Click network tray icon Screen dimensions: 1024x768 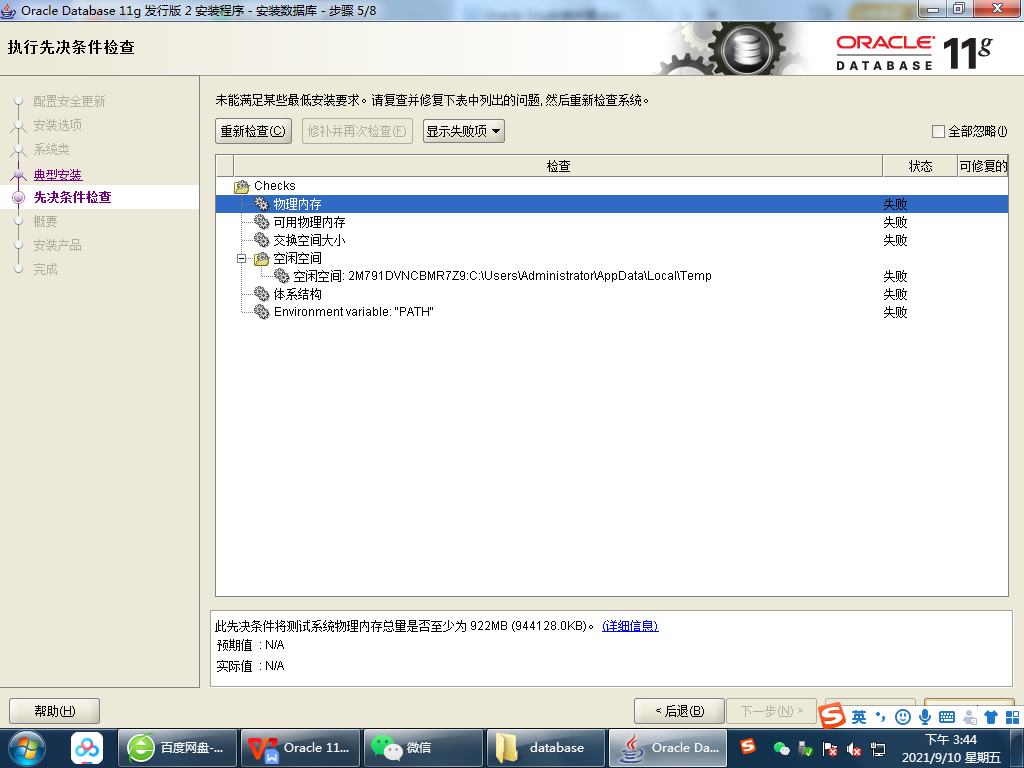(x=878, y=750)
